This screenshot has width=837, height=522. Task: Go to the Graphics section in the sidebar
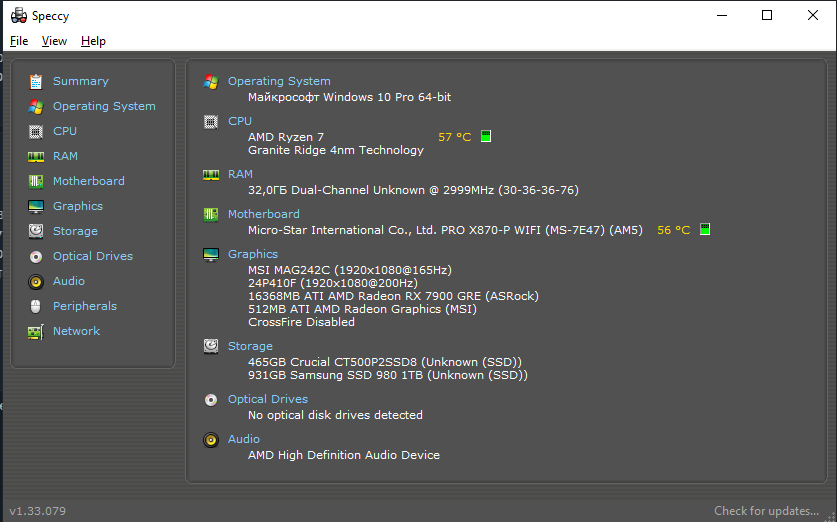[x=78, y=206]
